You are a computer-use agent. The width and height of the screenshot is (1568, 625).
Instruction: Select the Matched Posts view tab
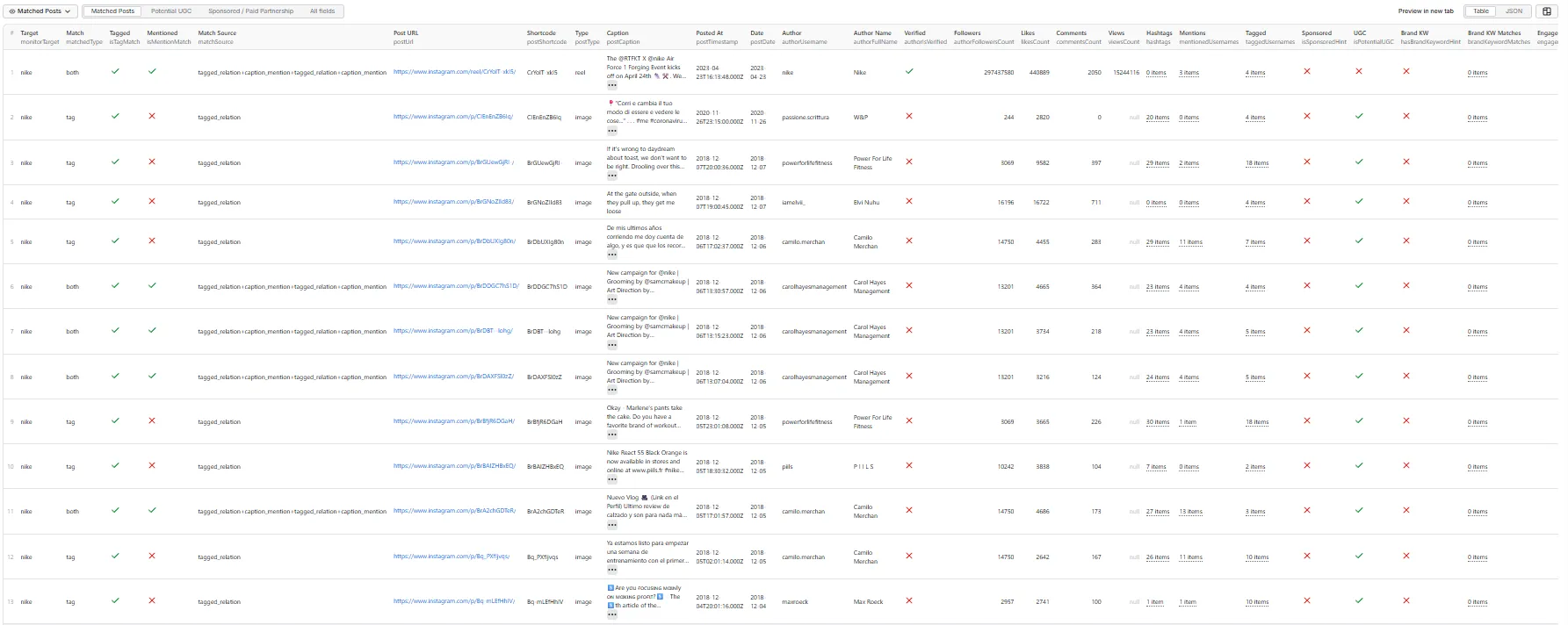[112, 11]
